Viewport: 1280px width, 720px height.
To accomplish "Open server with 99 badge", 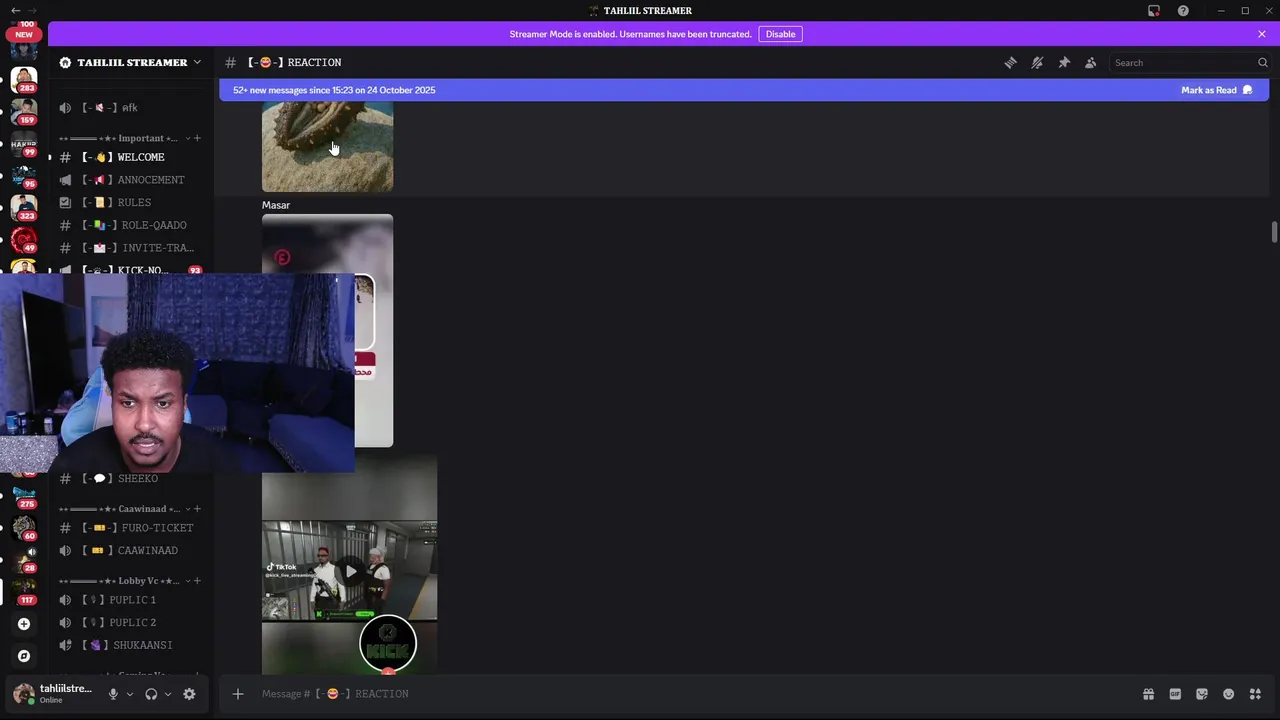I will click(x=24, y=143).
